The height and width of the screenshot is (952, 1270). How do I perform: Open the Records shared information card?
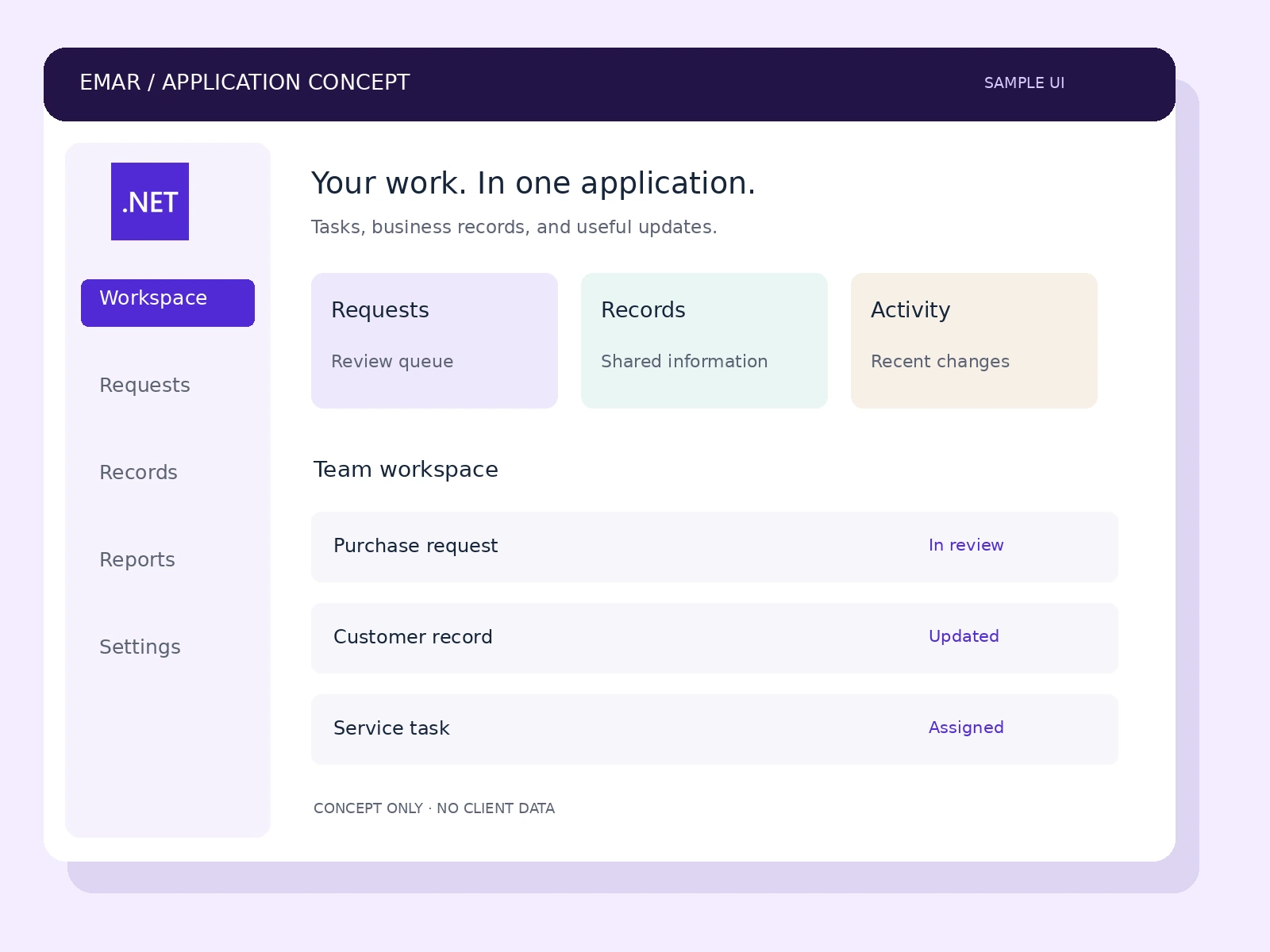tap(704, 340)
